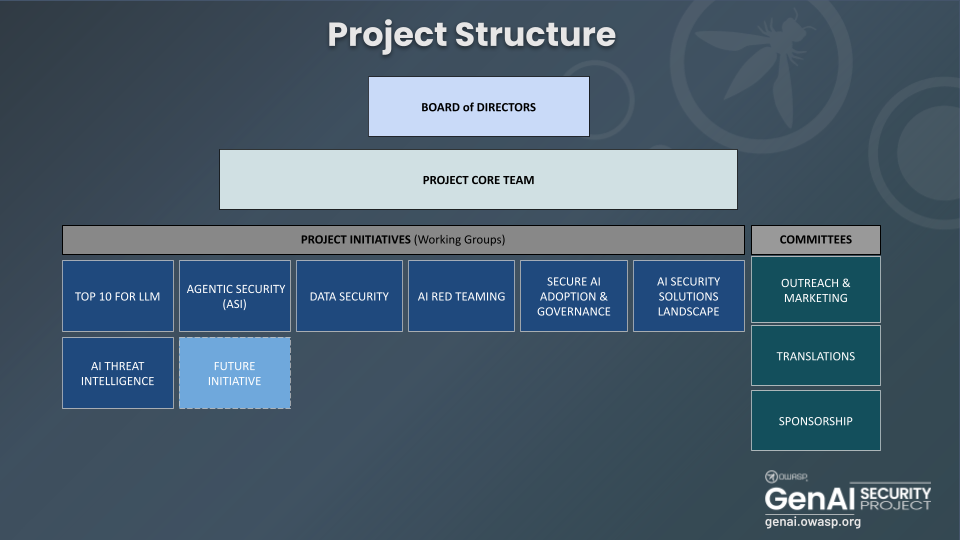
Task: Open the Translations committee box
Action: click(815, 356)
